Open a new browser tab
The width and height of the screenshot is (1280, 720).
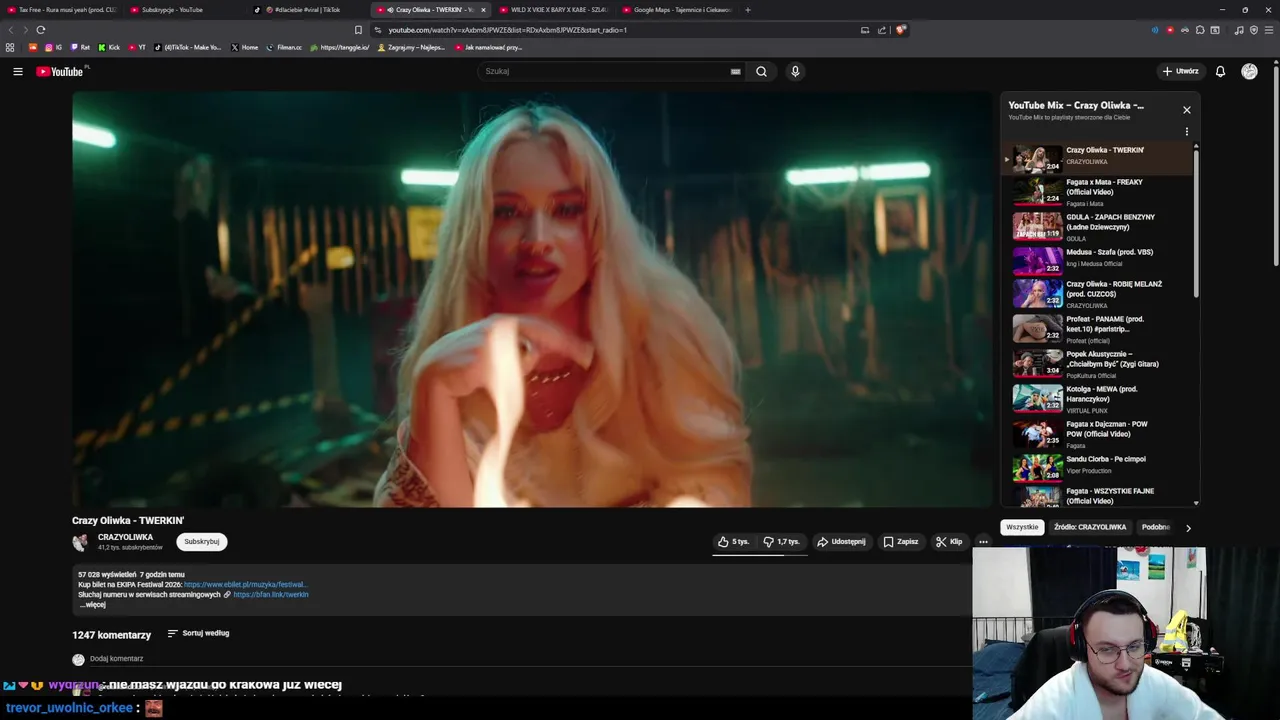[x=747, y=10]
